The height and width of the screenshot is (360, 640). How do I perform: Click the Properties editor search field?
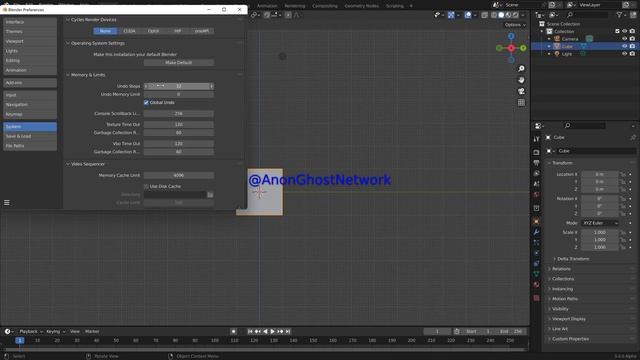click(x=584, y=126)
